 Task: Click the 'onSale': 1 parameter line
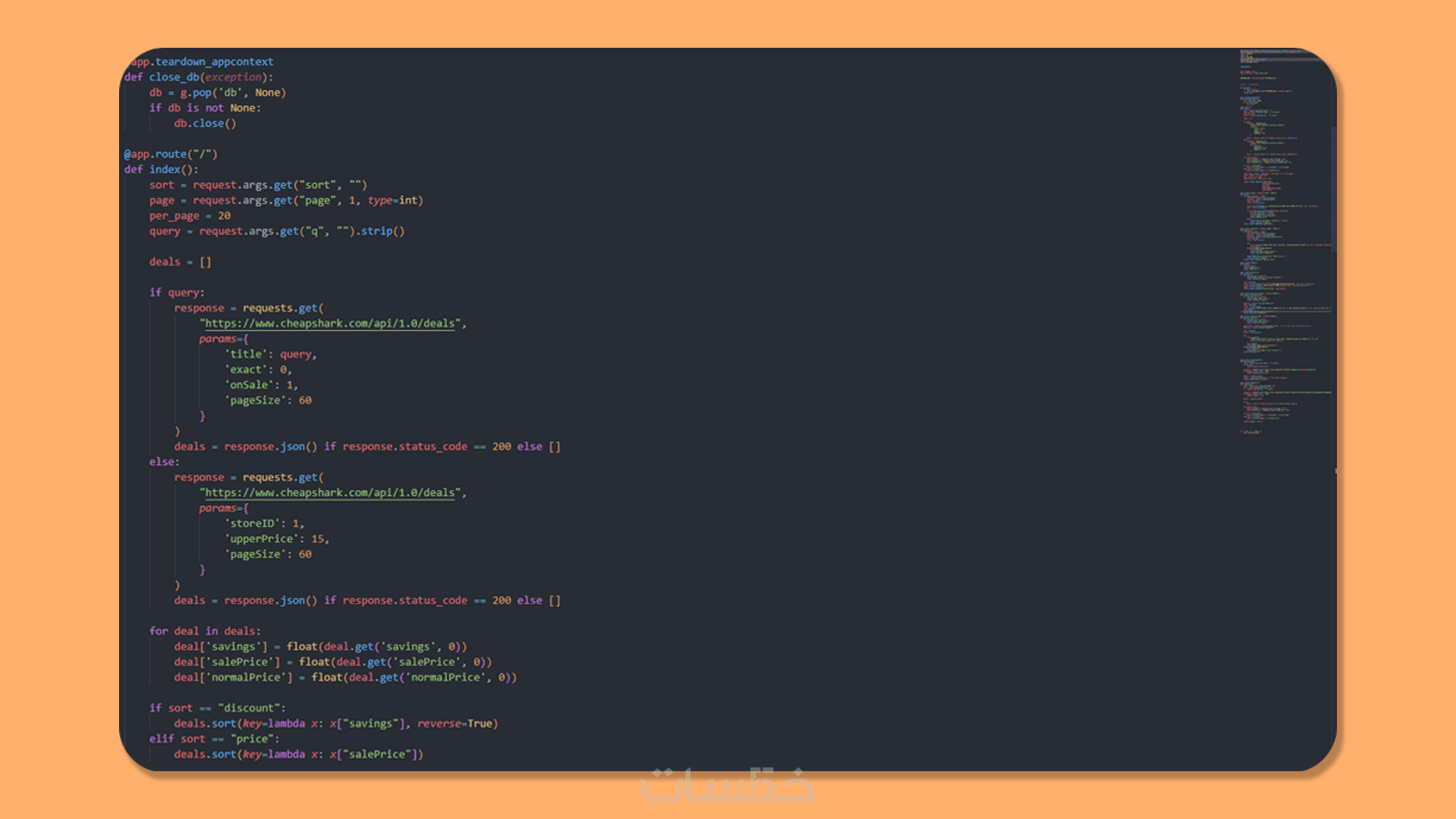click(262, 385)
